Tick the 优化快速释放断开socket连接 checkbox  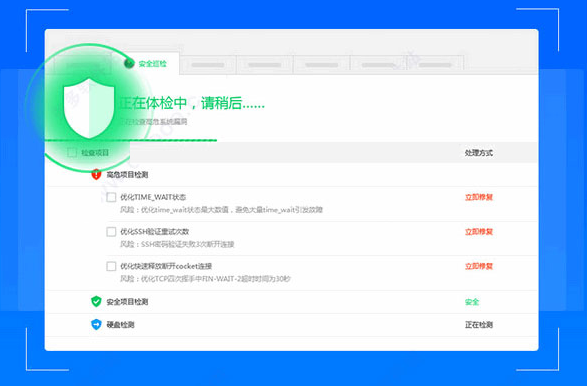[111, 266]
